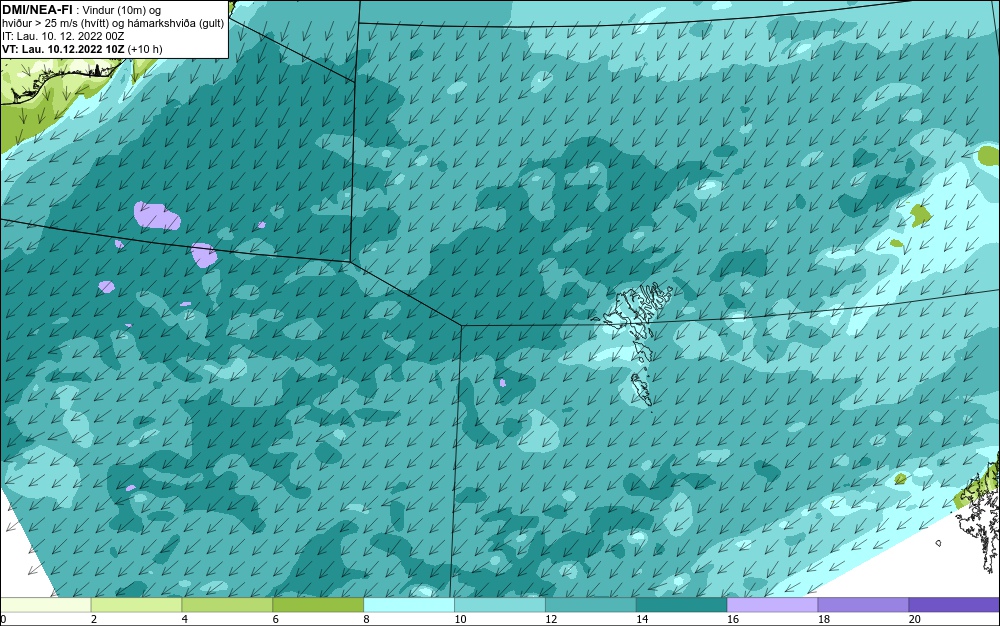Select the 8–10 m/s pale cyan swatch

[x=409, y=605]
